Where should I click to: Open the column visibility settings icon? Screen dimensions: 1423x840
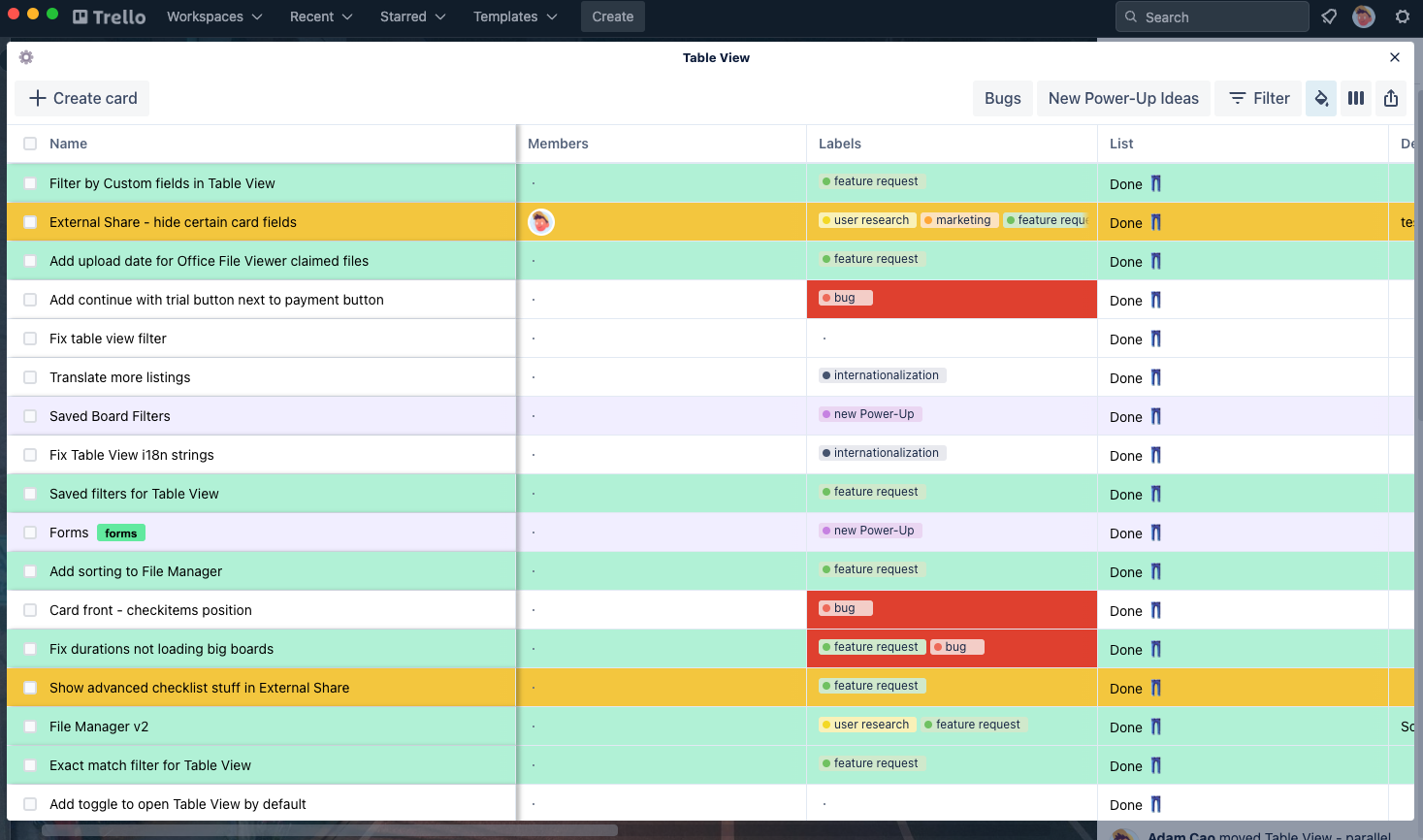1356,98
